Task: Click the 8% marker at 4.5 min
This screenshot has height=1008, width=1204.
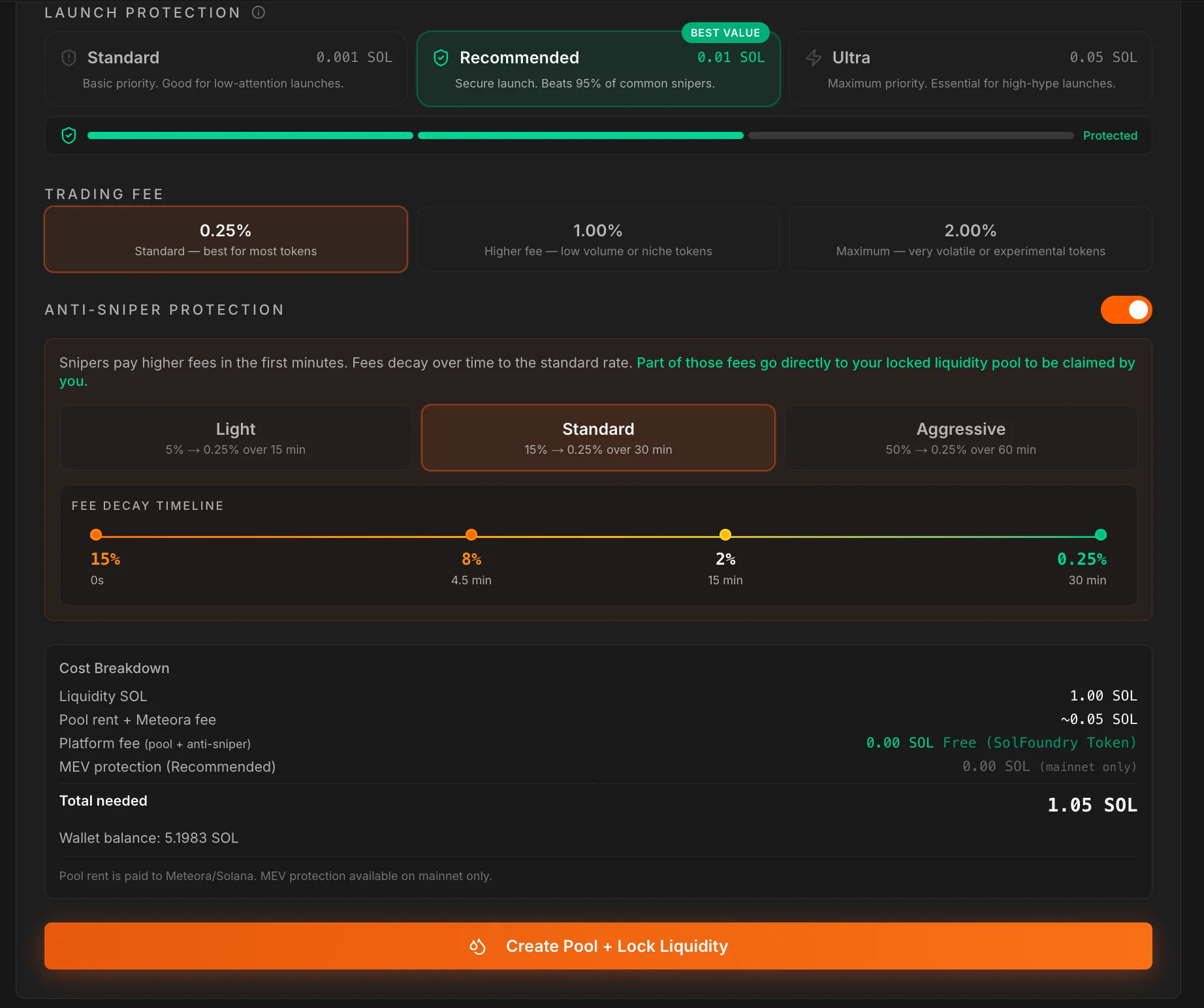Action: pyautogui.click(x=471, y=535)
